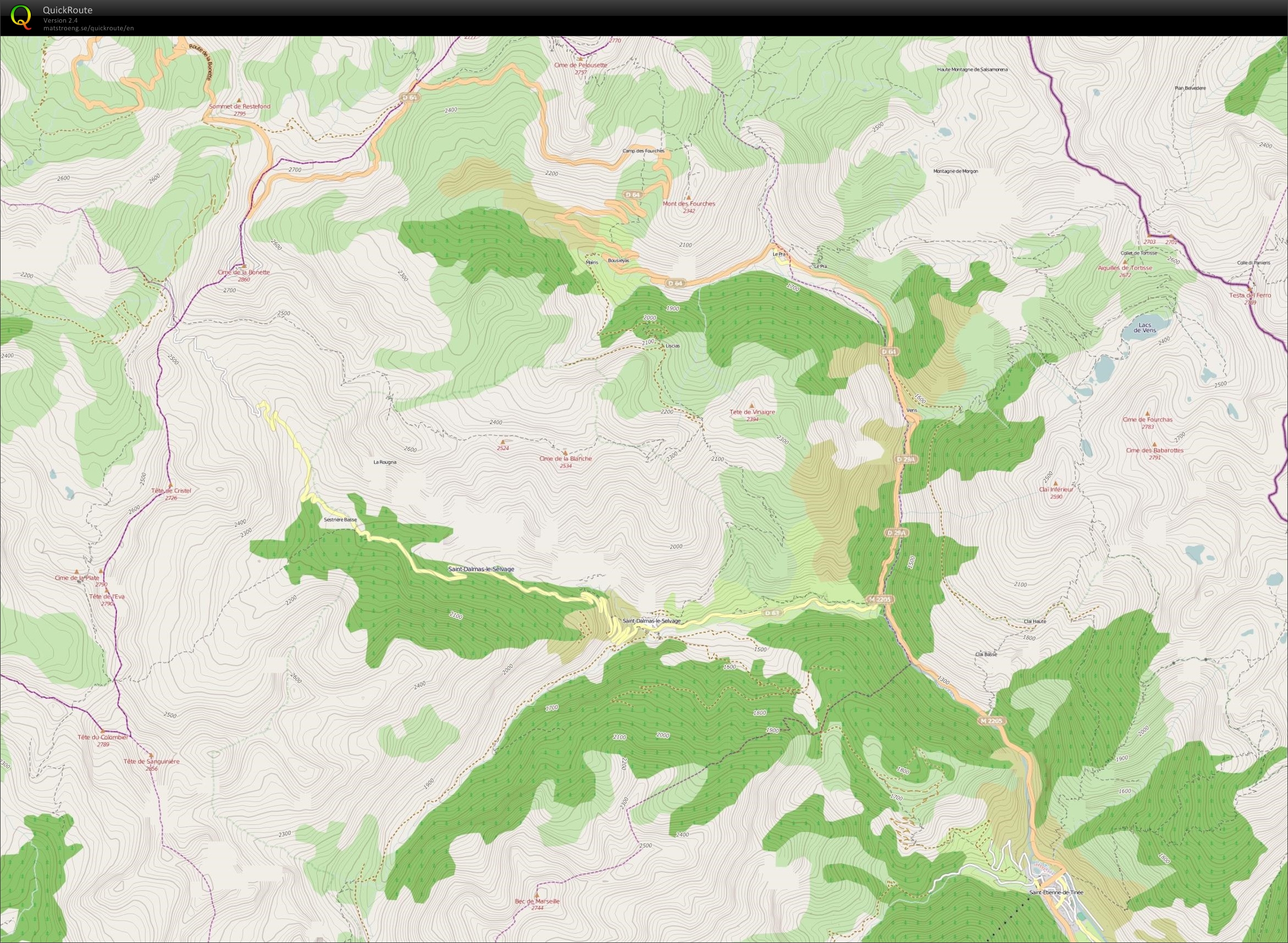Click the Cime de Pelousette peak triangle

click(581, 59)
